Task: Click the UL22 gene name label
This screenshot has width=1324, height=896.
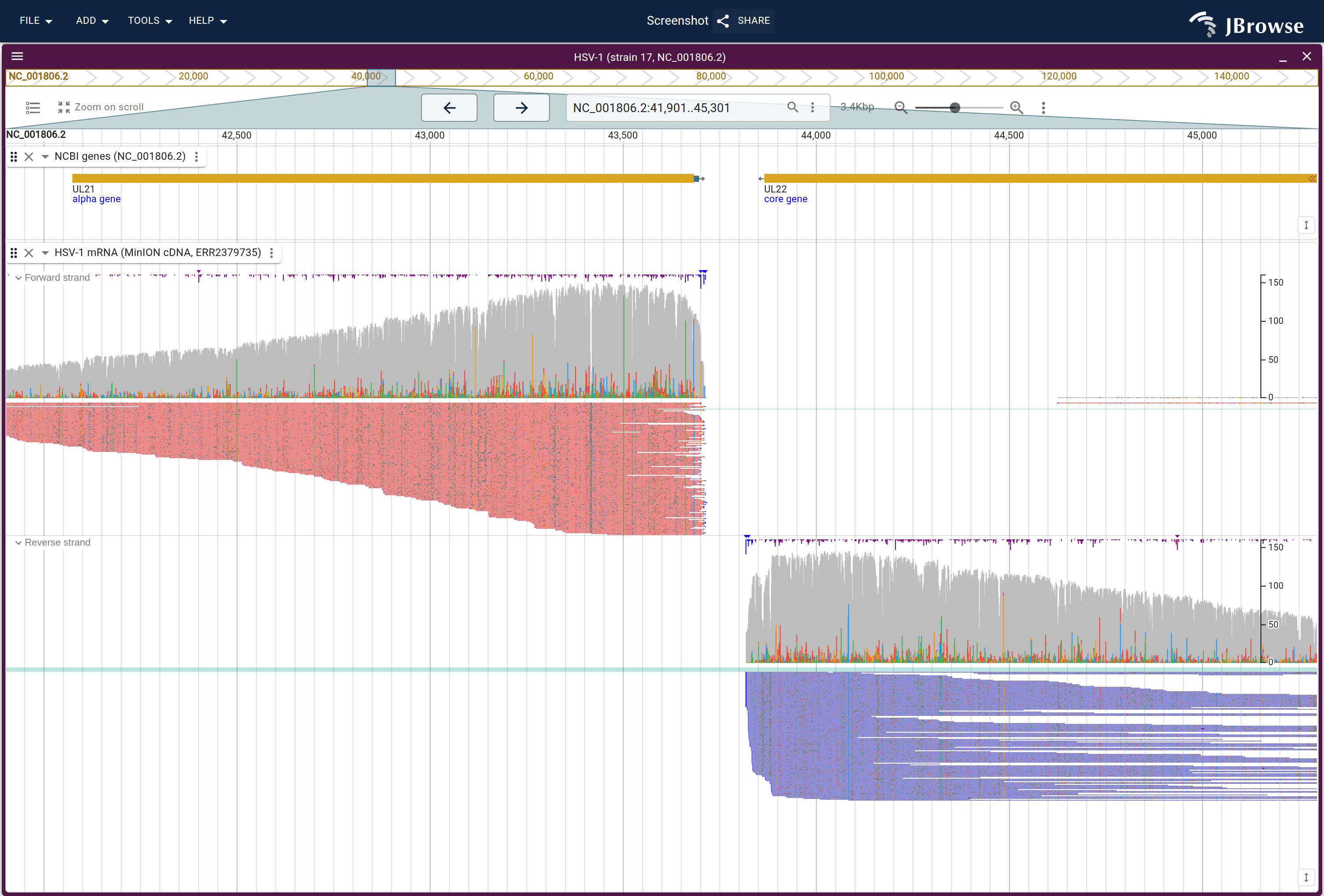Action: click(x=775, y=188)
